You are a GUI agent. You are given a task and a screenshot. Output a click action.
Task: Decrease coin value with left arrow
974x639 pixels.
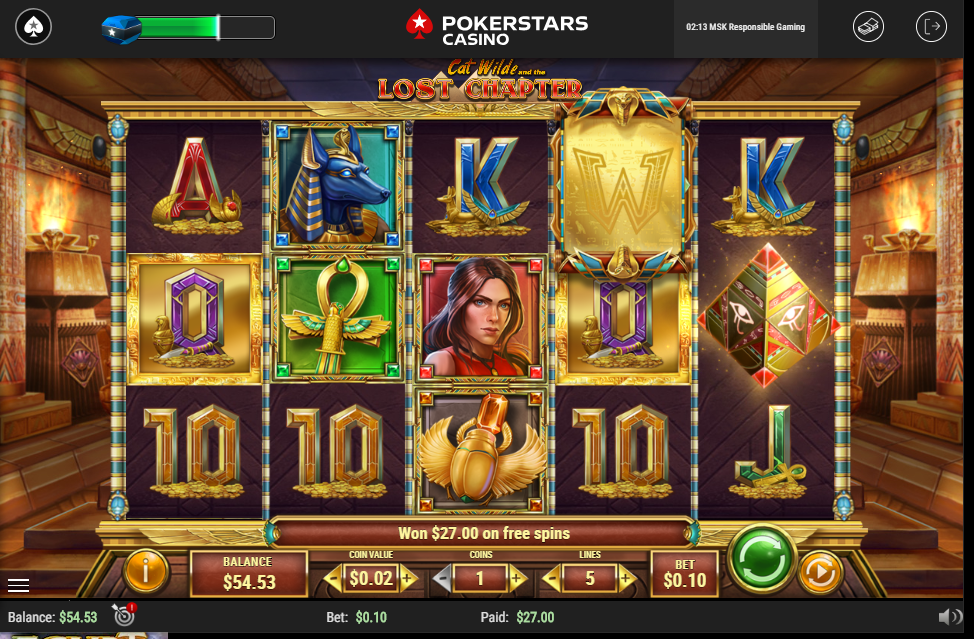tap(334, 579)
